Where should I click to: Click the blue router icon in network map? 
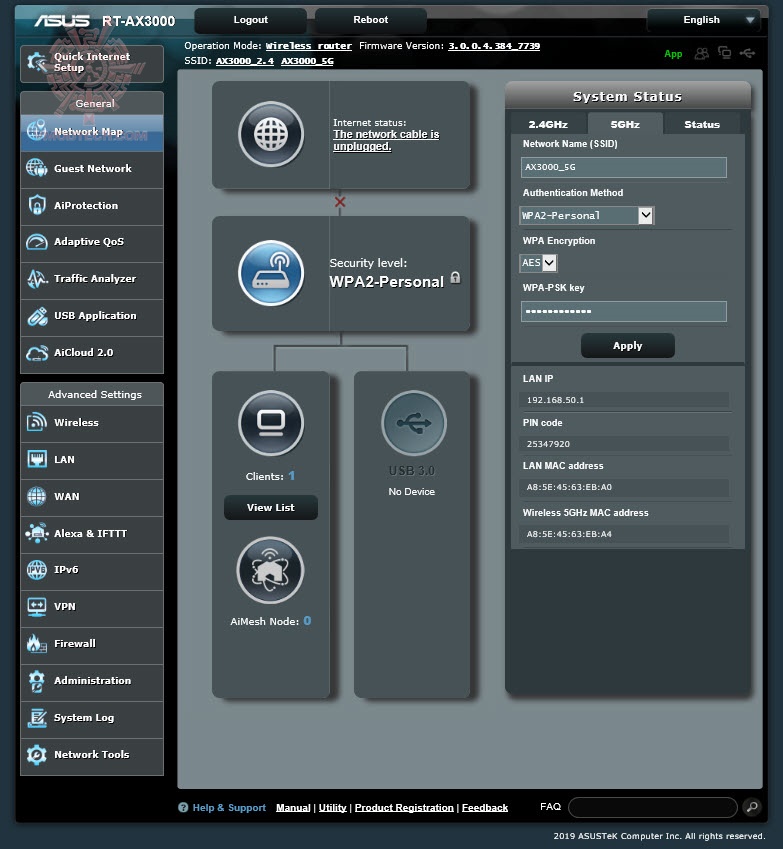point(271,273)
